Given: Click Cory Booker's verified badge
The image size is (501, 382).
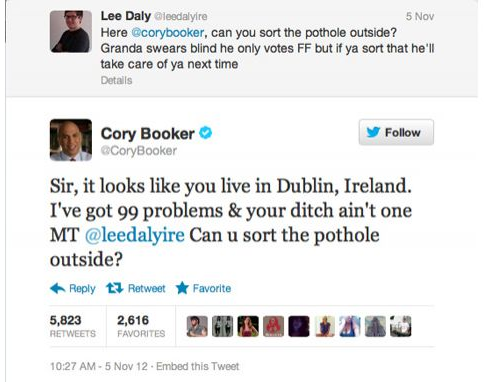Looking at the screenshot, I should click(x=205, y=133).
